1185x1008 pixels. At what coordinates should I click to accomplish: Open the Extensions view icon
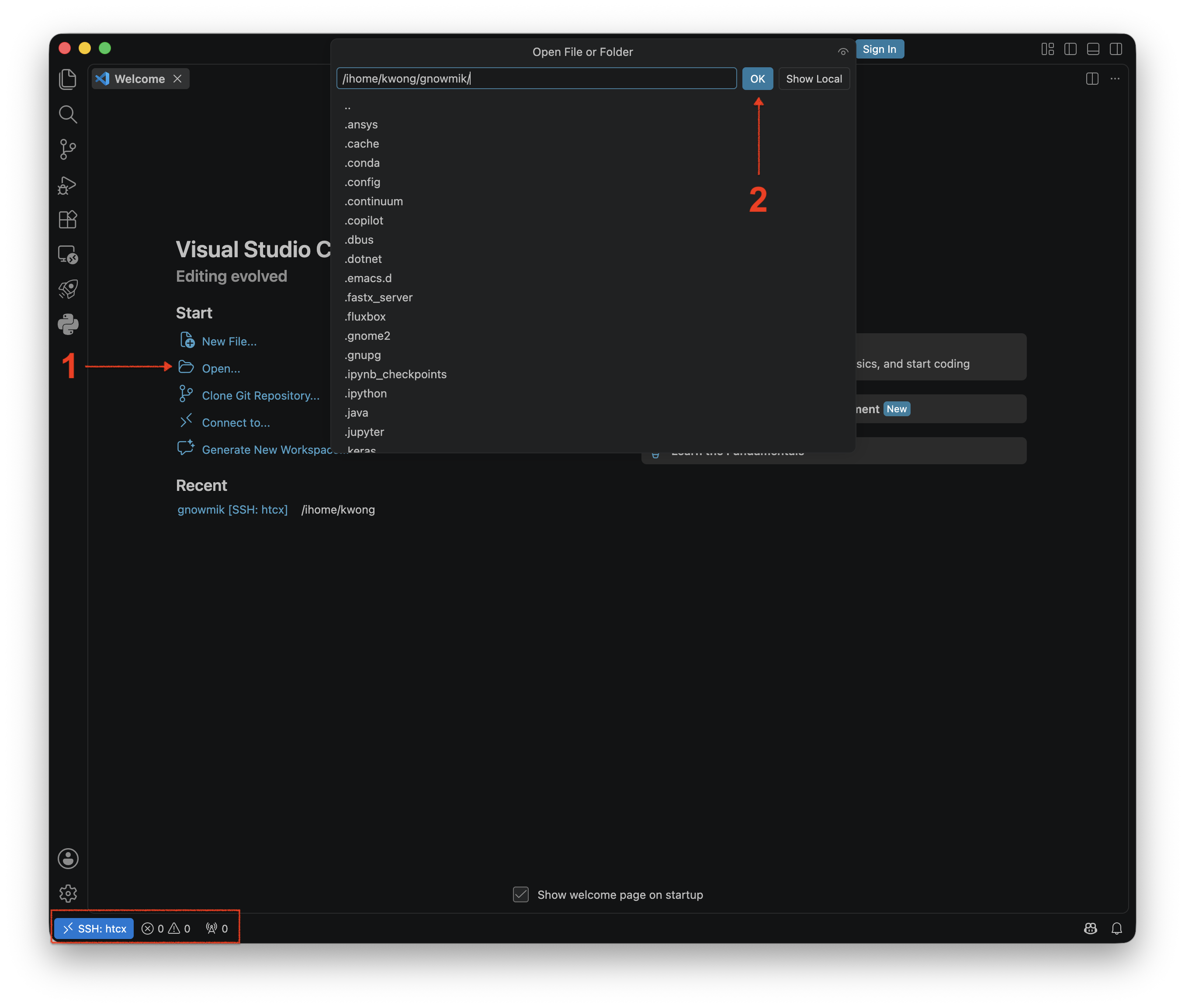pyautogui.click(x=67, y=219)
